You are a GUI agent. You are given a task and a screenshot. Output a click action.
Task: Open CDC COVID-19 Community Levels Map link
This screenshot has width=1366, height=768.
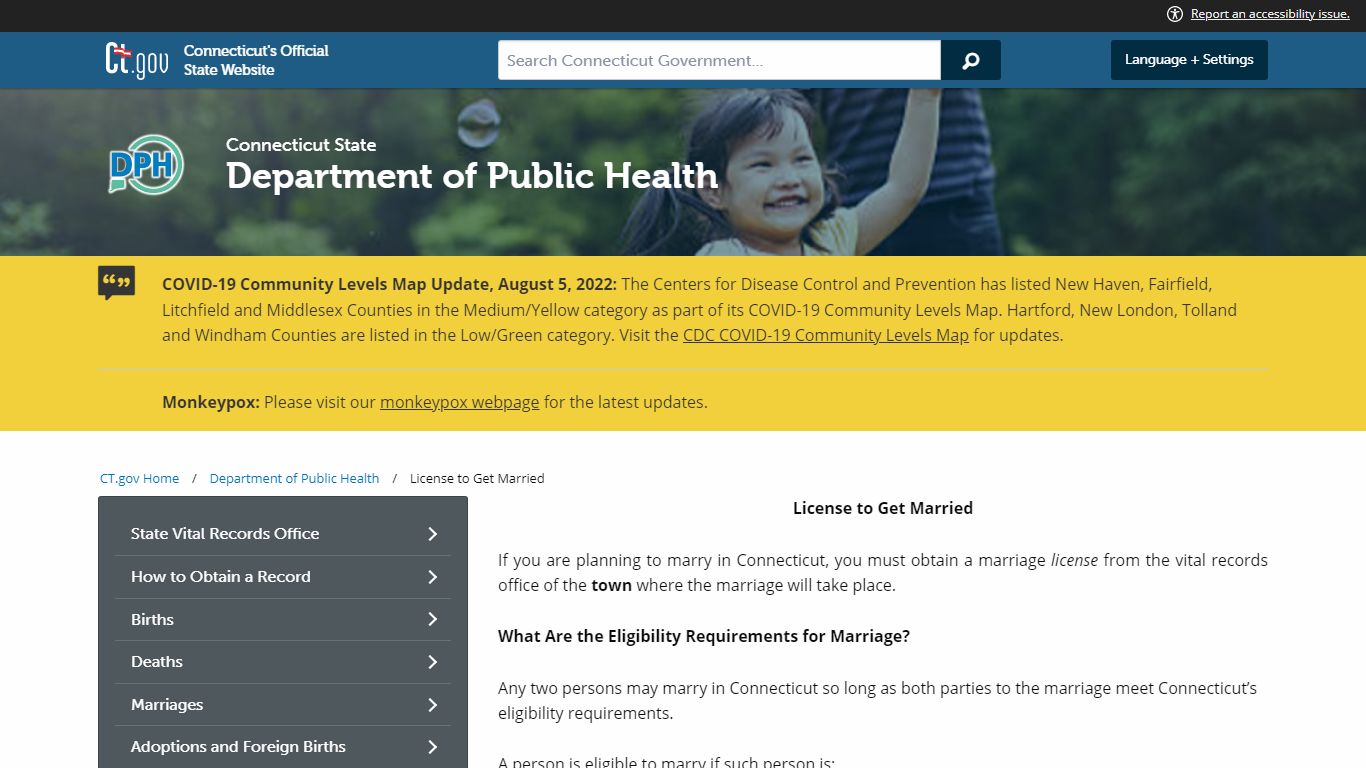click(826, 335)
